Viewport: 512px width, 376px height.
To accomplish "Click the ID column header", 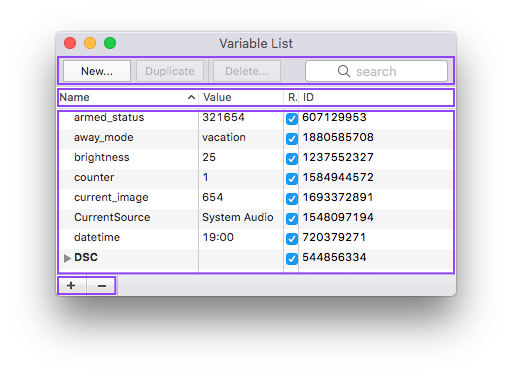I will (x=376, y=97).
